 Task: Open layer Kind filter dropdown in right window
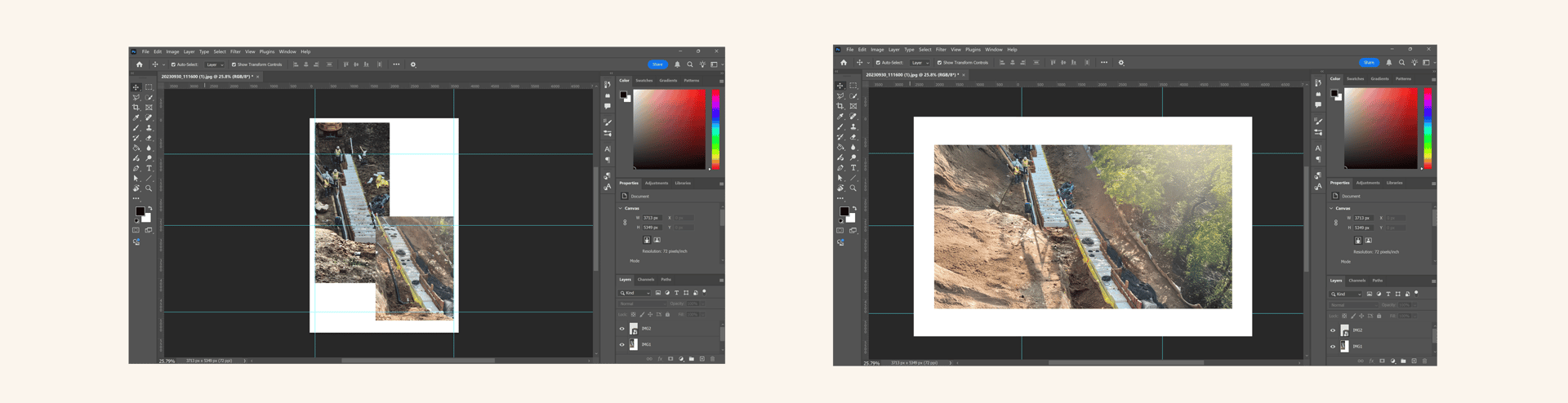point(1345,294)
